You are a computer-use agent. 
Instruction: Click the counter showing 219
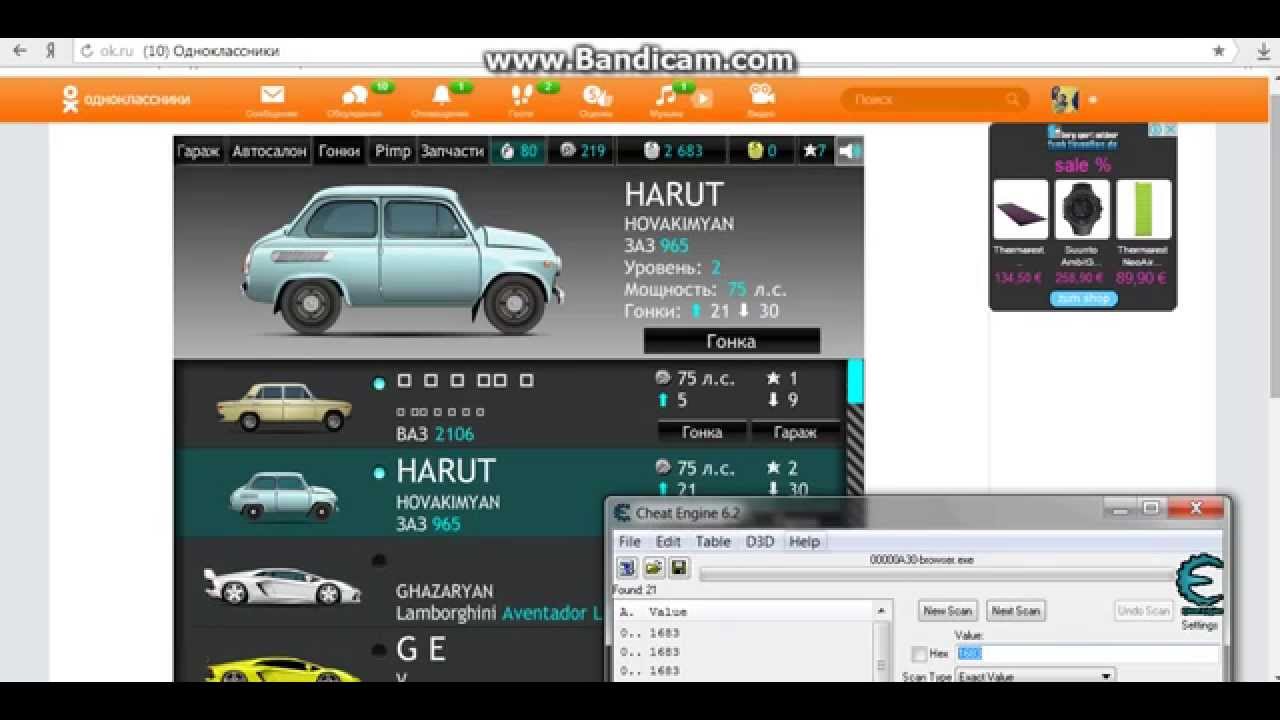(x=582, y=151)
